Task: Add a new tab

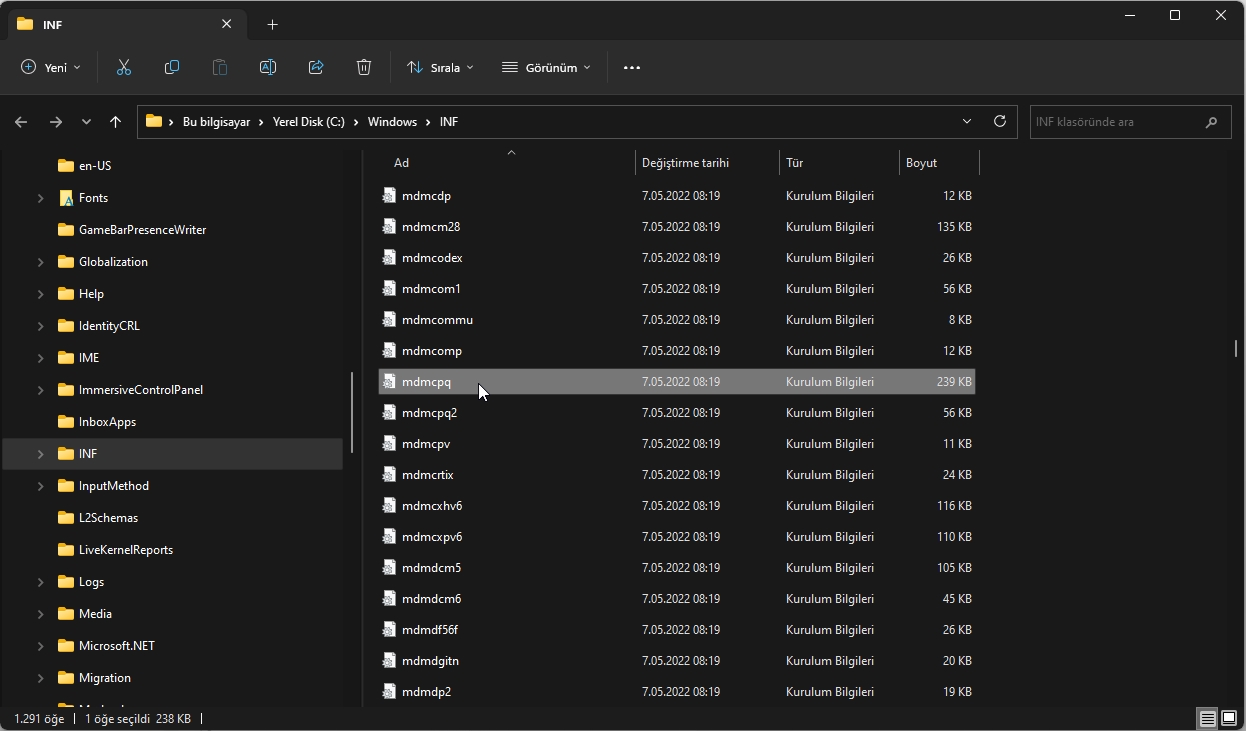Action: click(272, 25)
